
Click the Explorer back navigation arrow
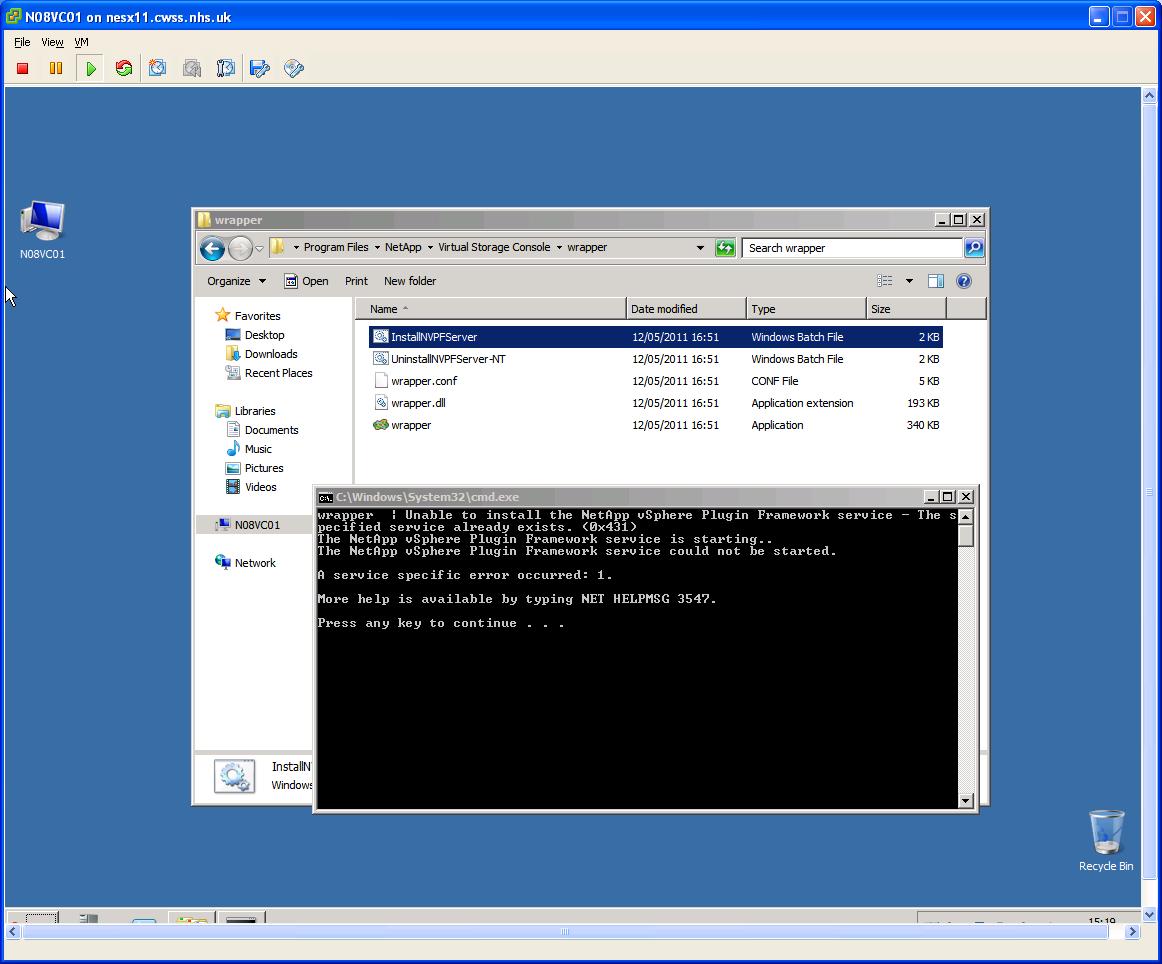212,248
